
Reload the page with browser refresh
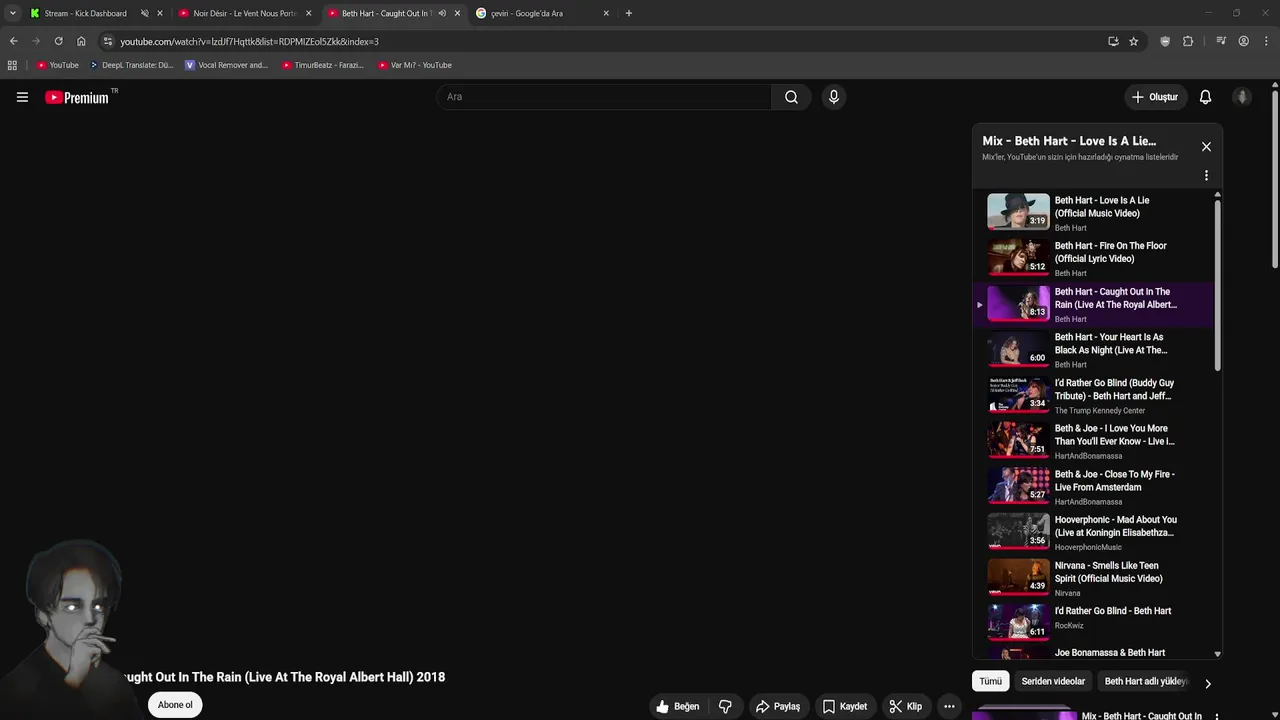point(58,41)
